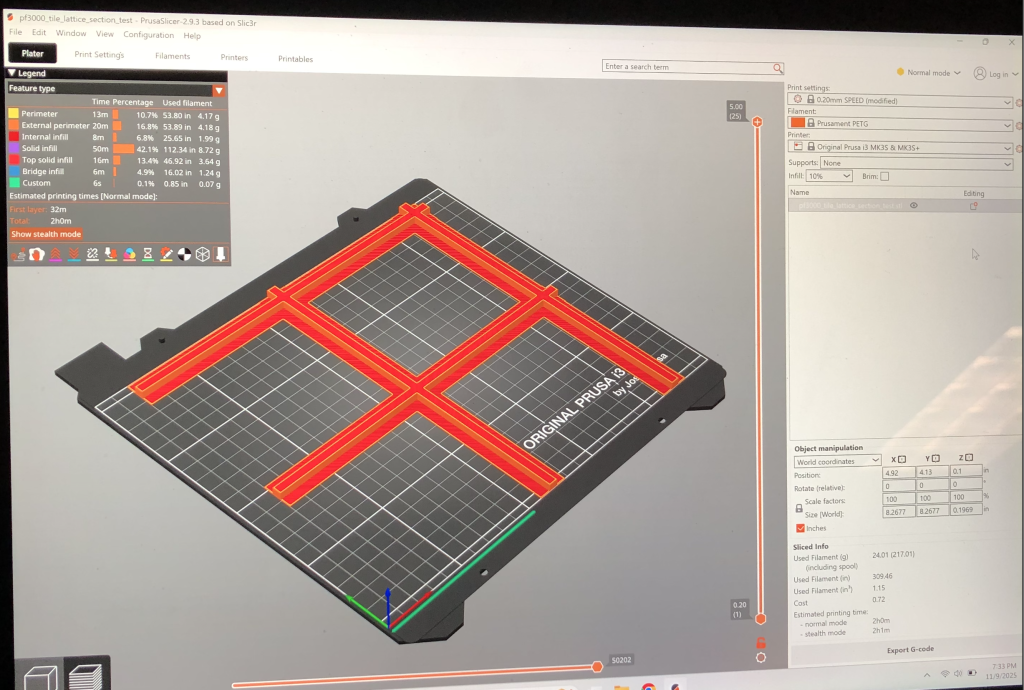Uncheck the Inches checkbox

800,528
